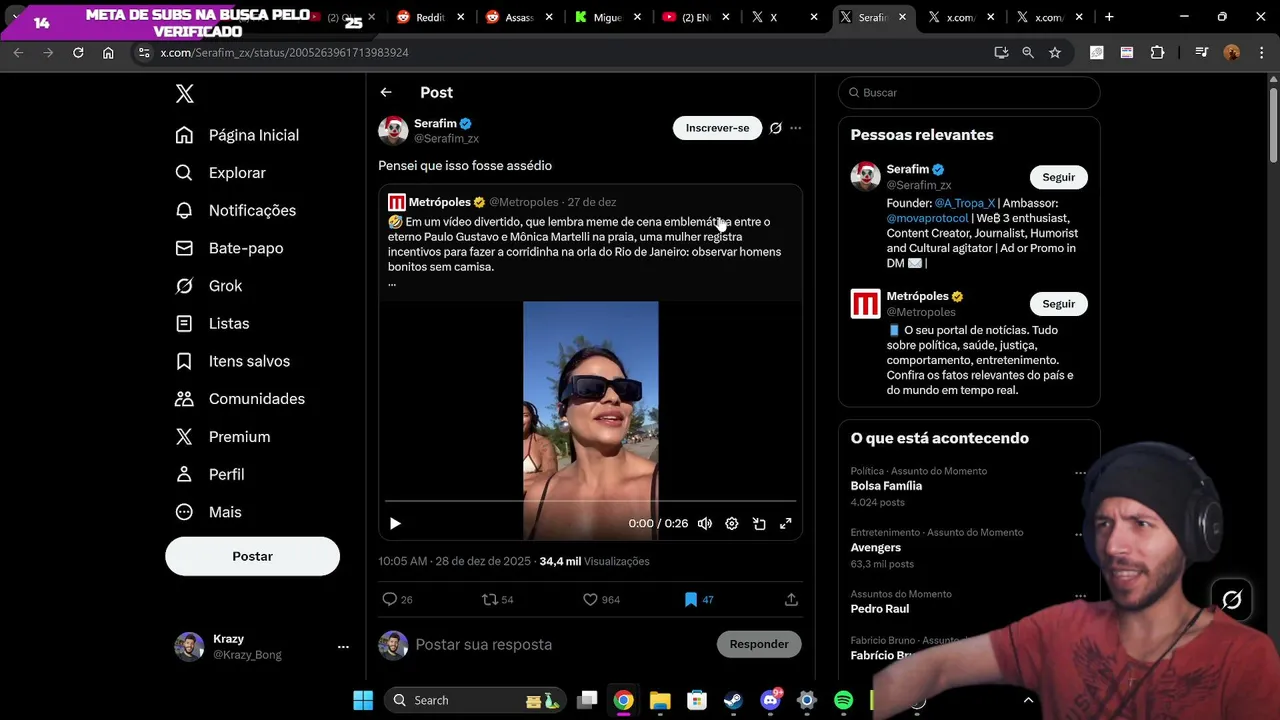
Task: Go back using the Post arrow
Action: coord(386,92)
